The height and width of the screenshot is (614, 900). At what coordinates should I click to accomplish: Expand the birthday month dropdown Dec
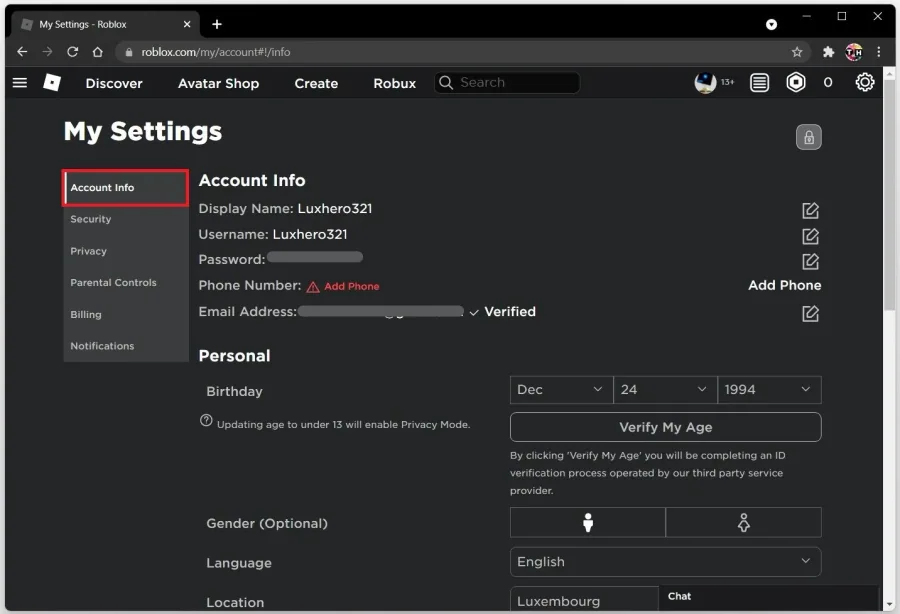pyautogui.click(x=561, y=390)
